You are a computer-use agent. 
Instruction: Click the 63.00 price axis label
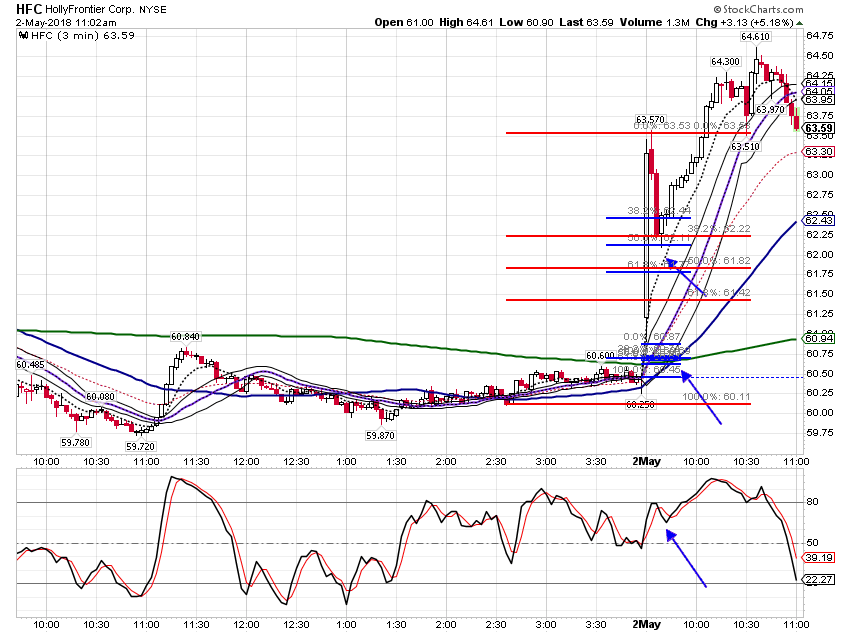(x=820, y=175)
